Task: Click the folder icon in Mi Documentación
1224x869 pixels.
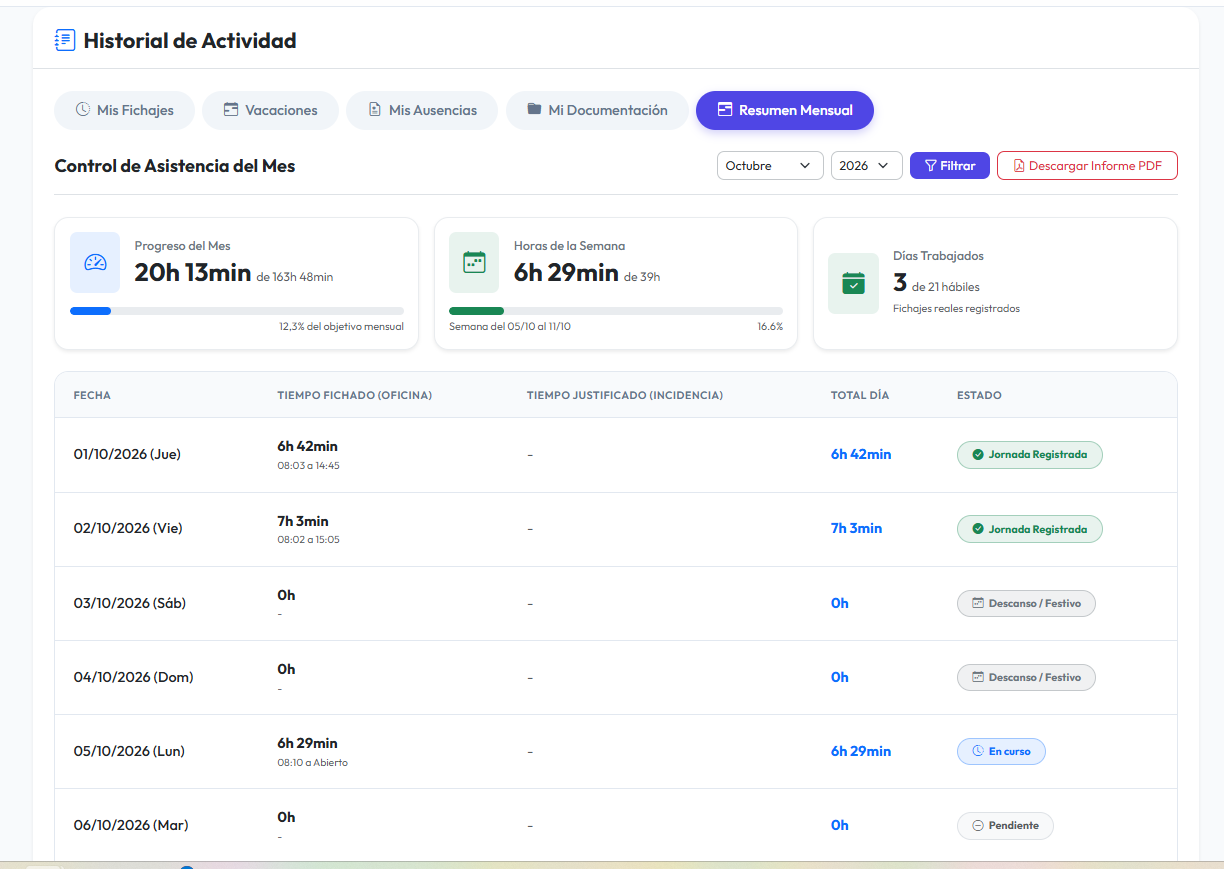Action: click(x=535, y=110)
